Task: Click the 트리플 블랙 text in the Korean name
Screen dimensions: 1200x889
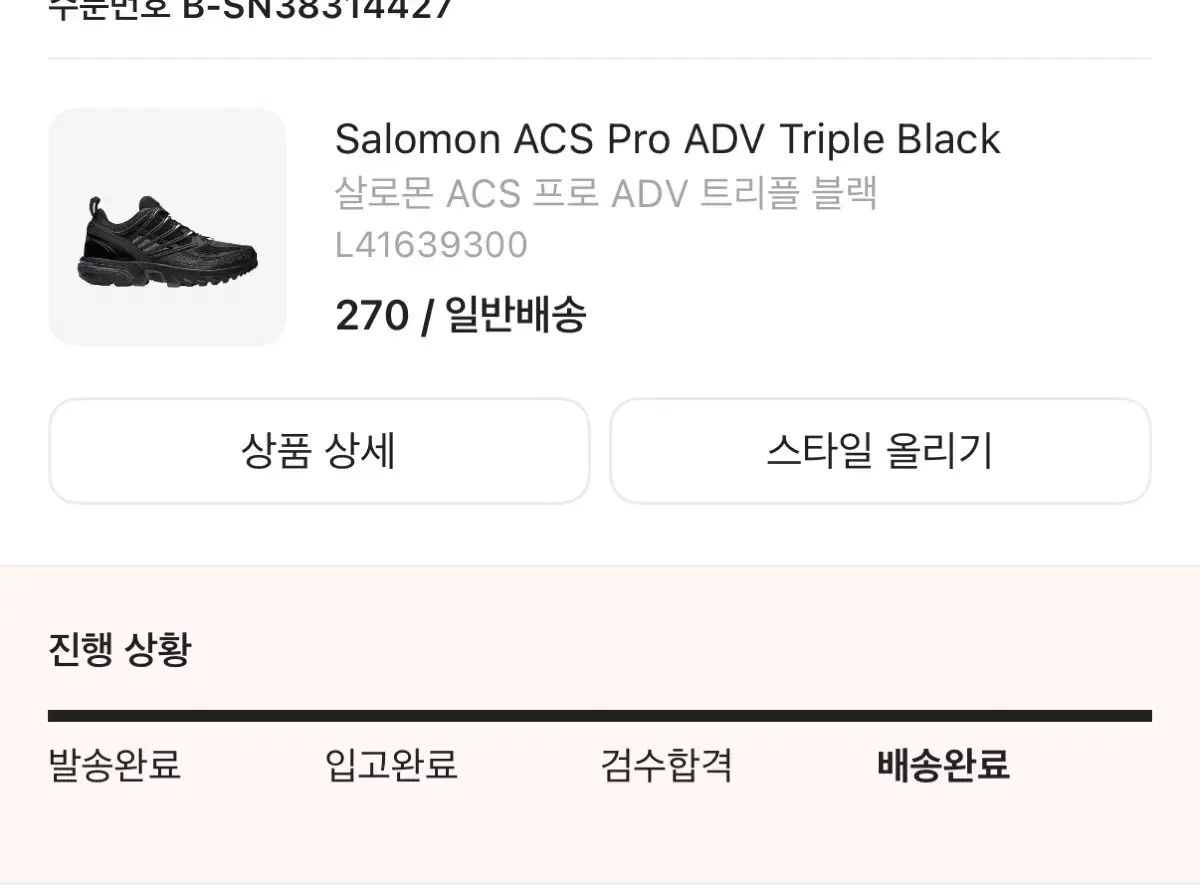Action: coord(788,193)
